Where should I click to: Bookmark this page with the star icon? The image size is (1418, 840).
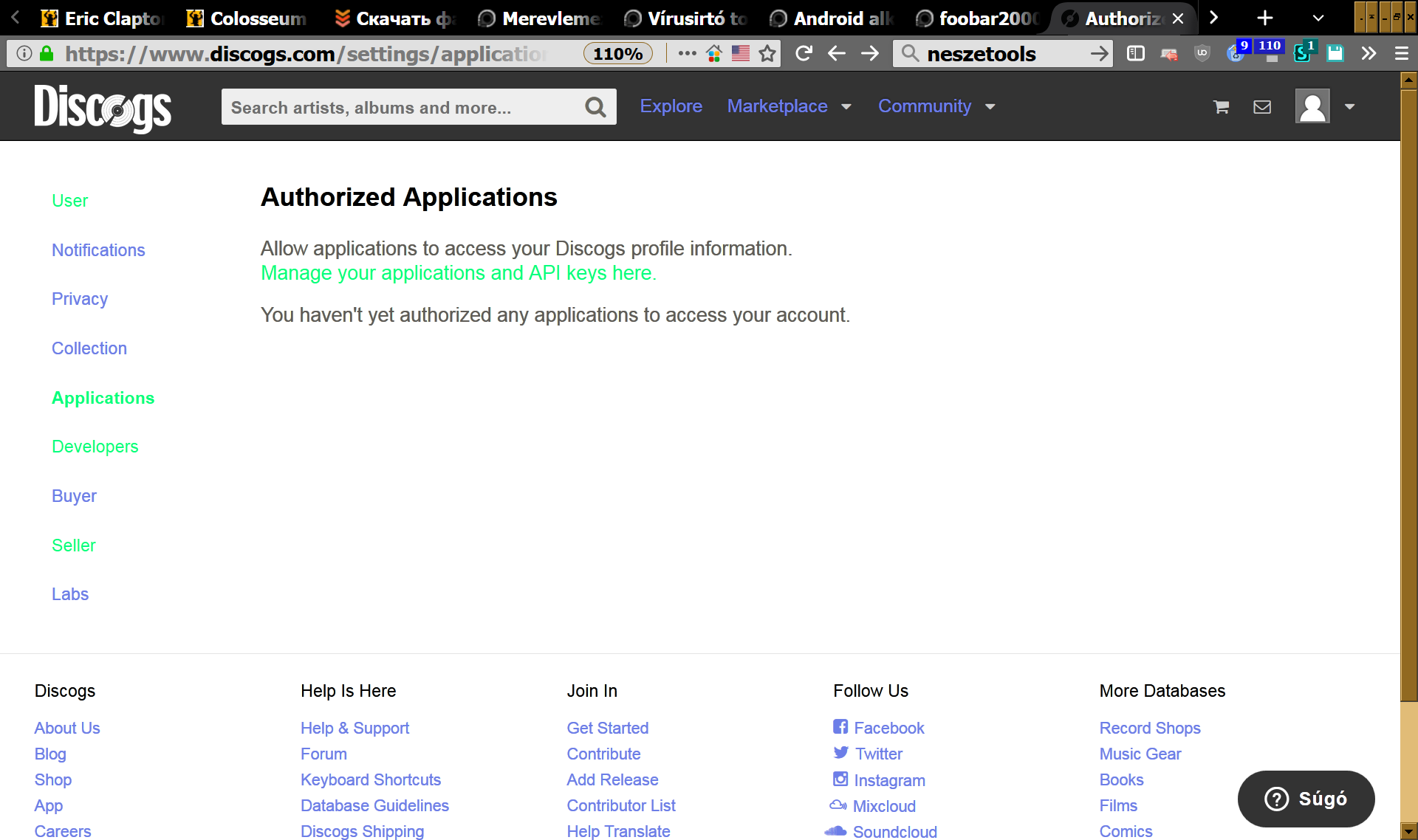tap(767, 54)
